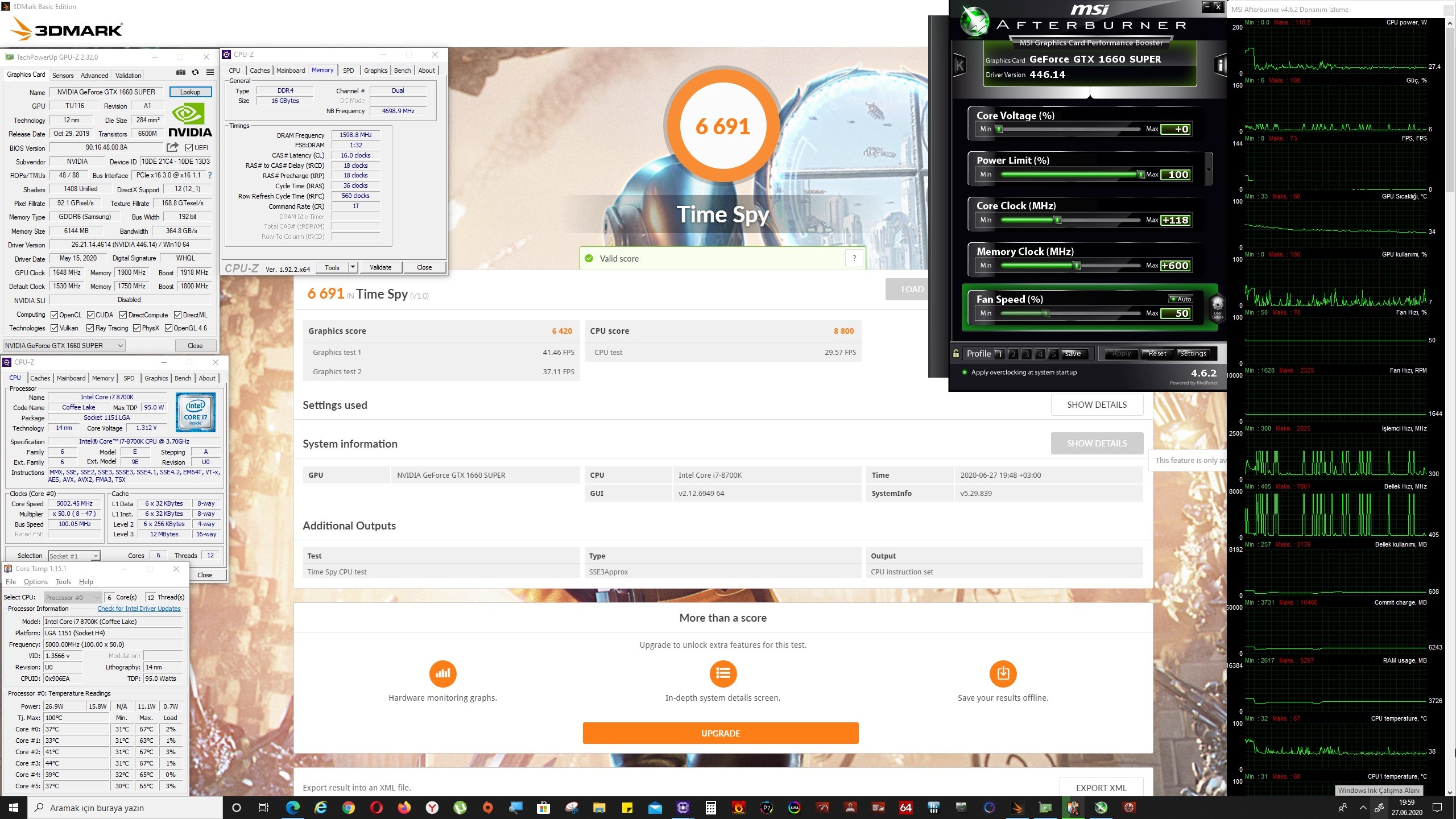
Task: Click the CPU-Z Validate button
Action: pyautogui.click(x=380, y=267)
